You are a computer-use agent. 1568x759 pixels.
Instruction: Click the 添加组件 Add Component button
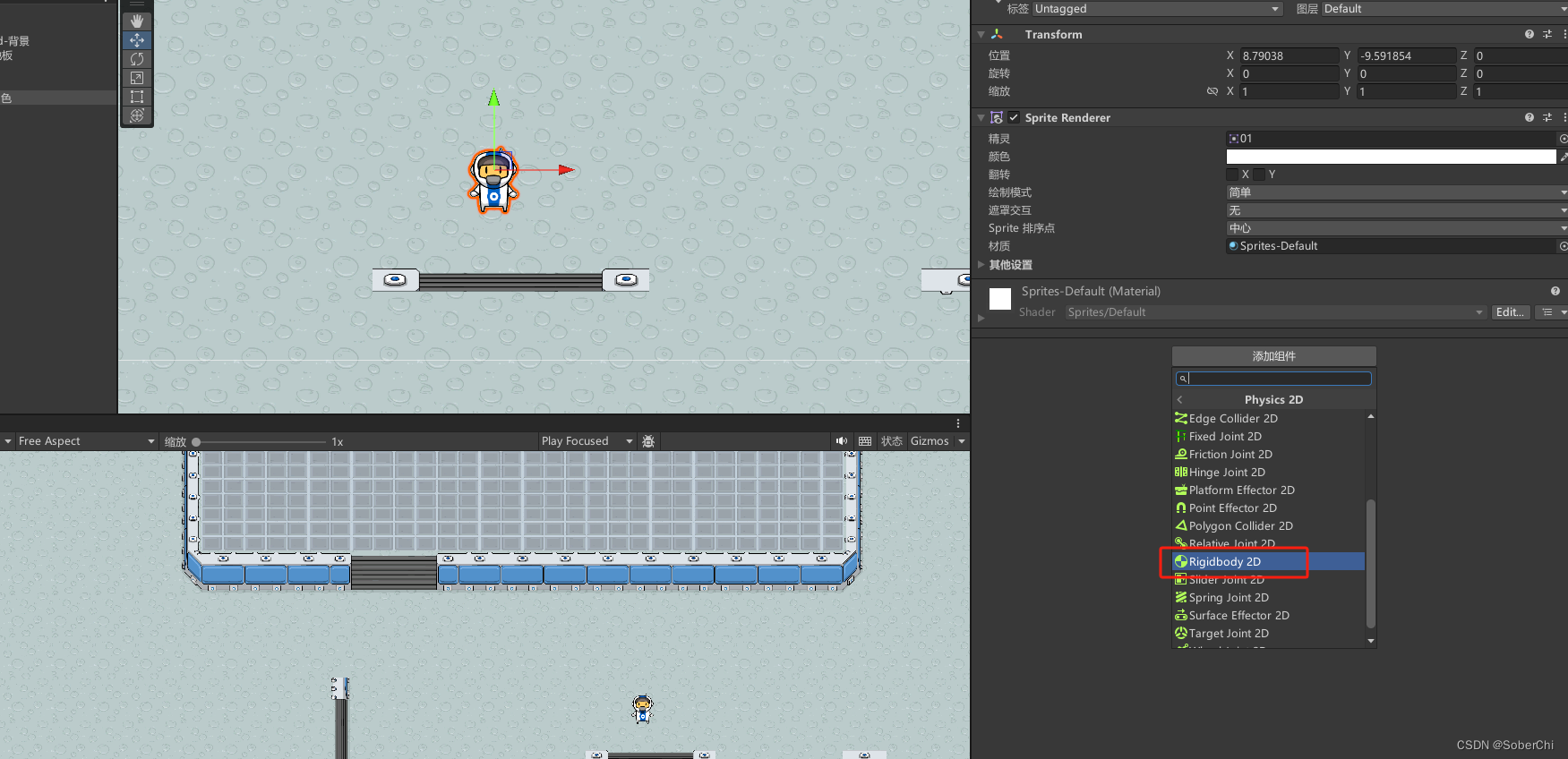(1273, 356)
